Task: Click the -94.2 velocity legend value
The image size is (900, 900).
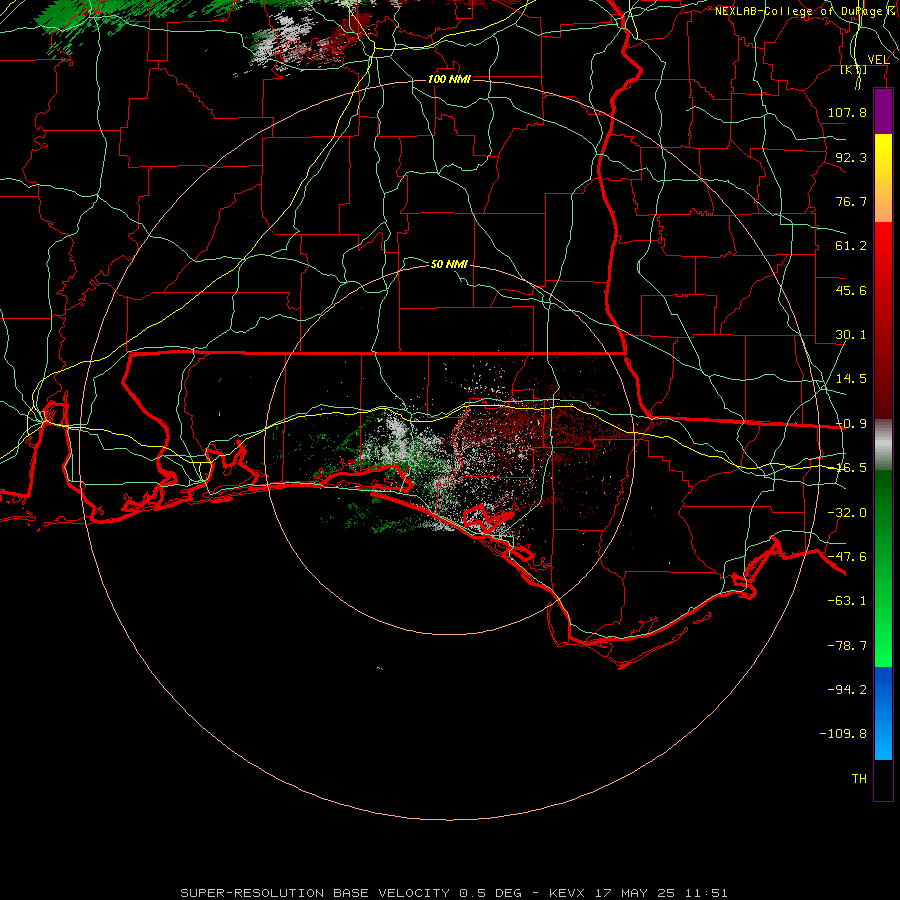Action: coord(847,690)
